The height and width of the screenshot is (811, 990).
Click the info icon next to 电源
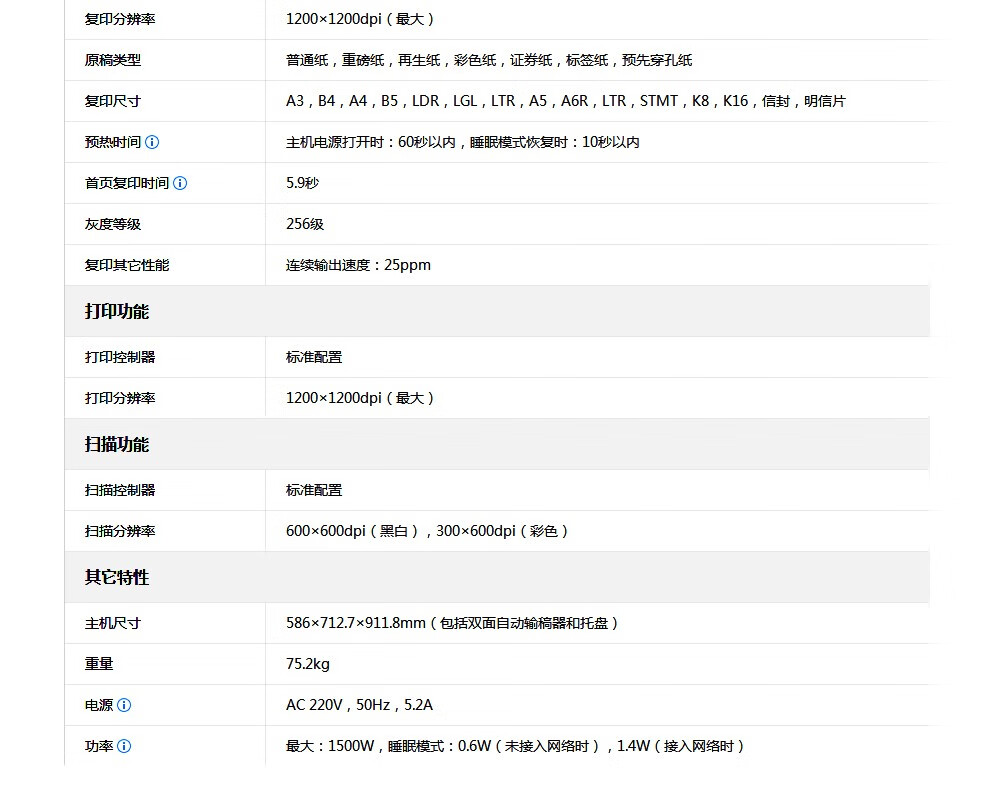pos(124,705)
